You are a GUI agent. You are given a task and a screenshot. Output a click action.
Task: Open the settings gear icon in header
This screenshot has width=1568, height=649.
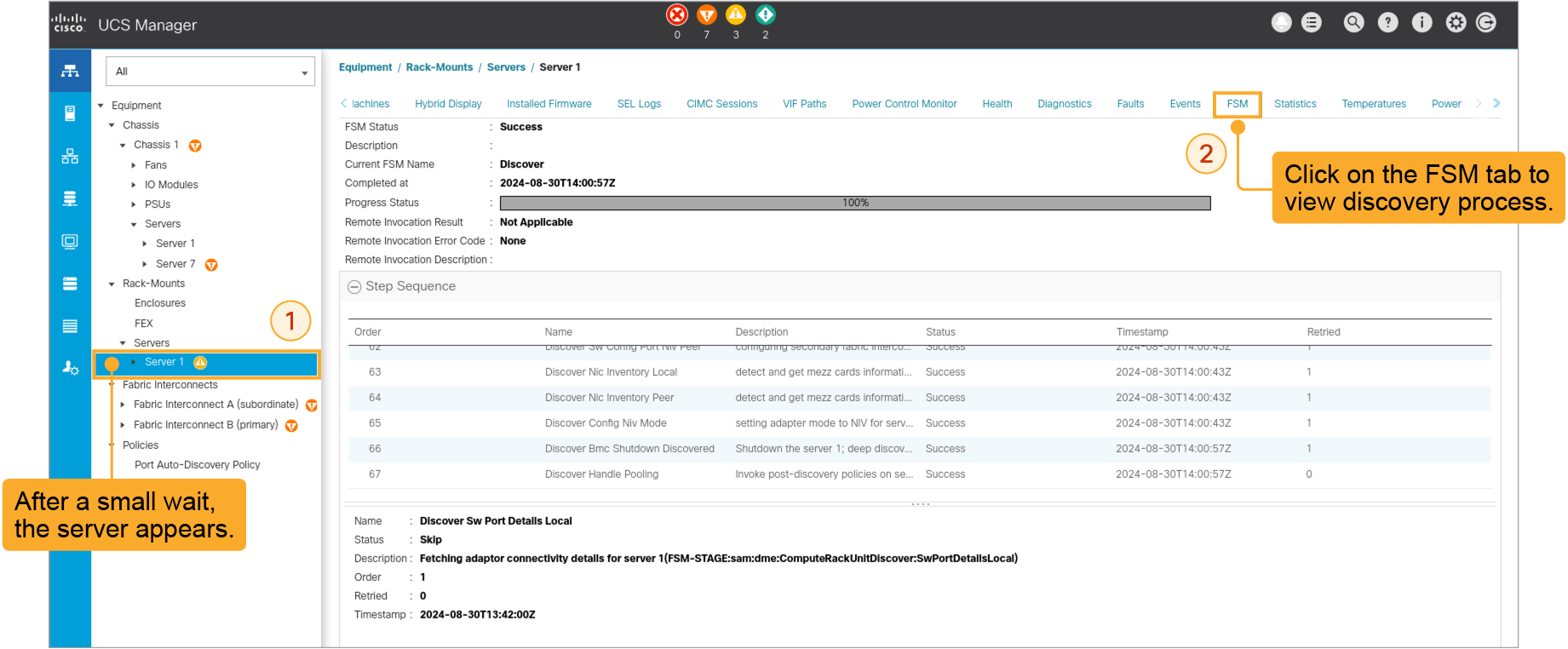point(1456,23)
